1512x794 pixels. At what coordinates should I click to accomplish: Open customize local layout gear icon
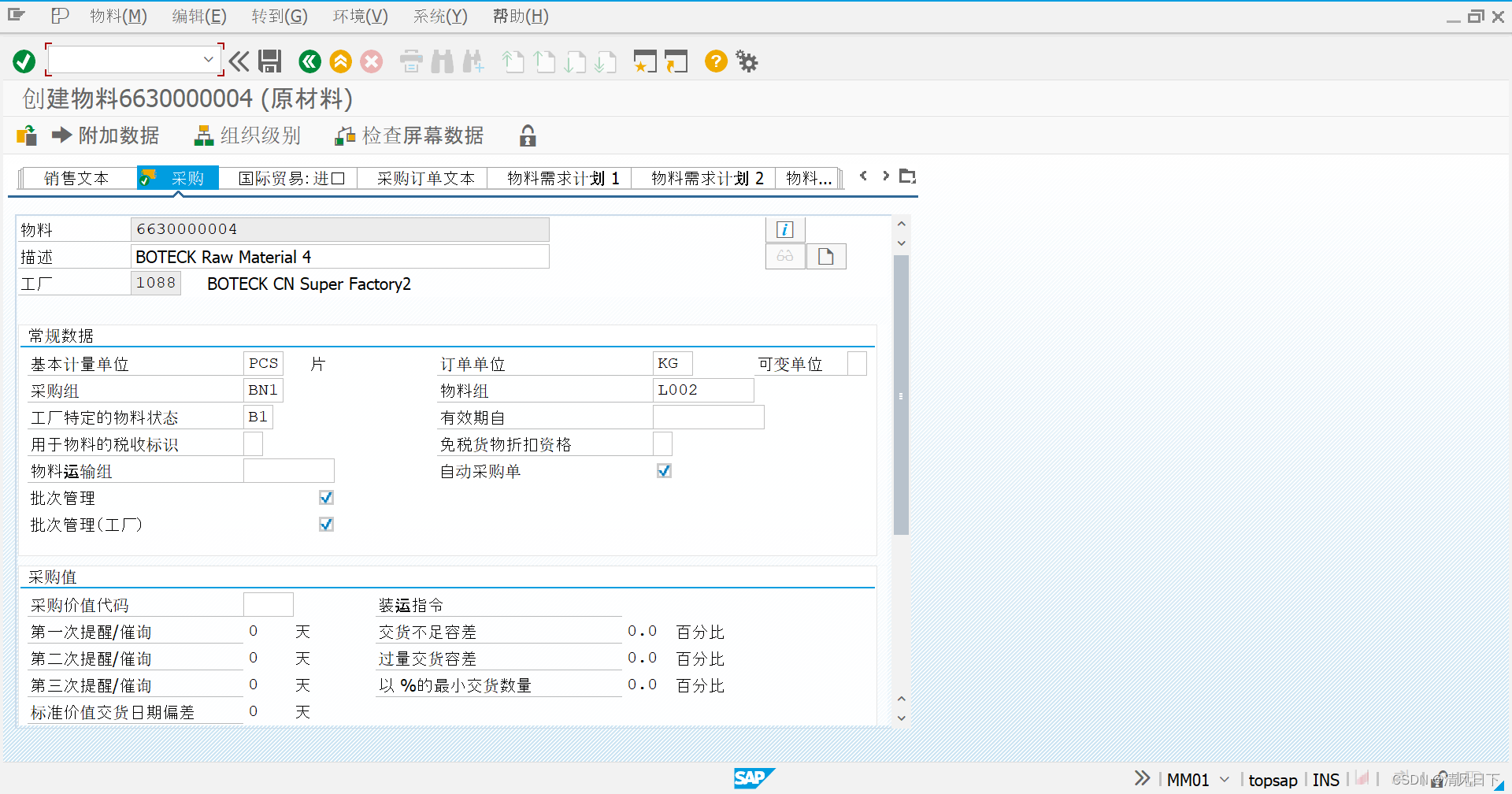(x=747, y=61)
